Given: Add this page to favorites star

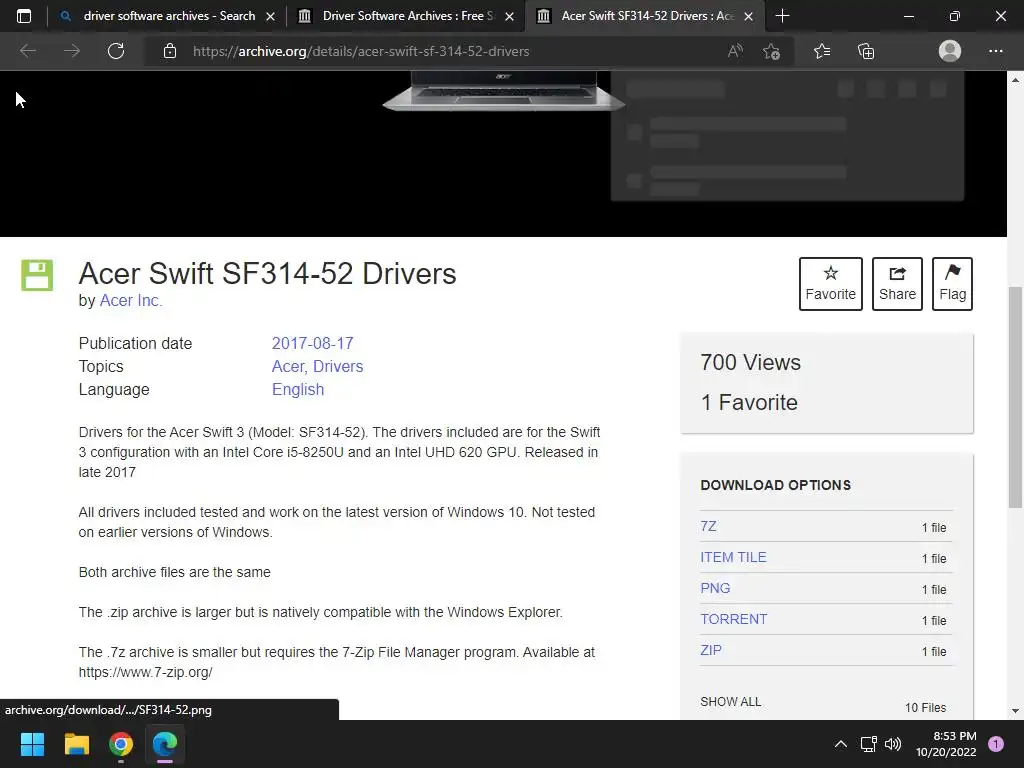Looking at the screenshot, I should tap(771, 51).
